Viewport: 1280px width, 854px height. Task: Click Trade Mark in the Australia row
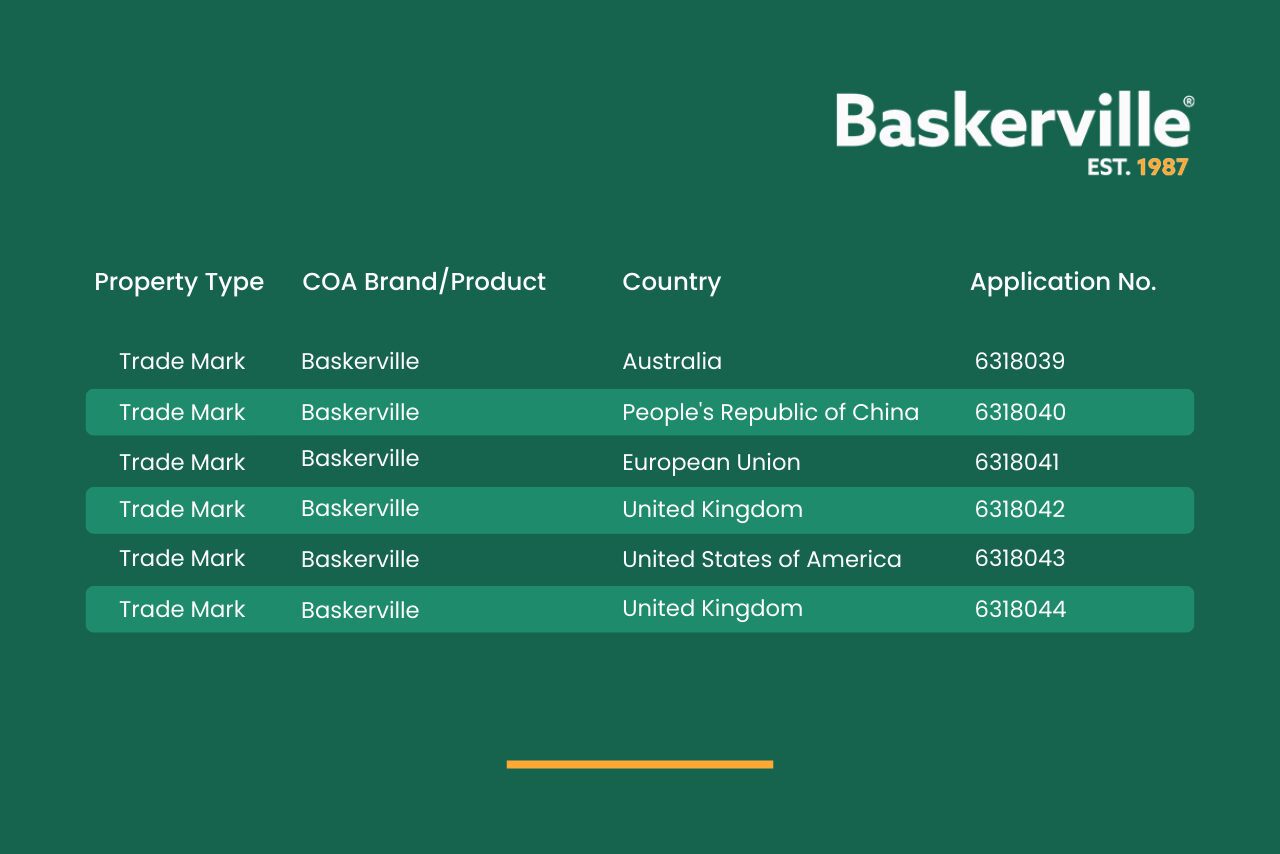[182, 361]
